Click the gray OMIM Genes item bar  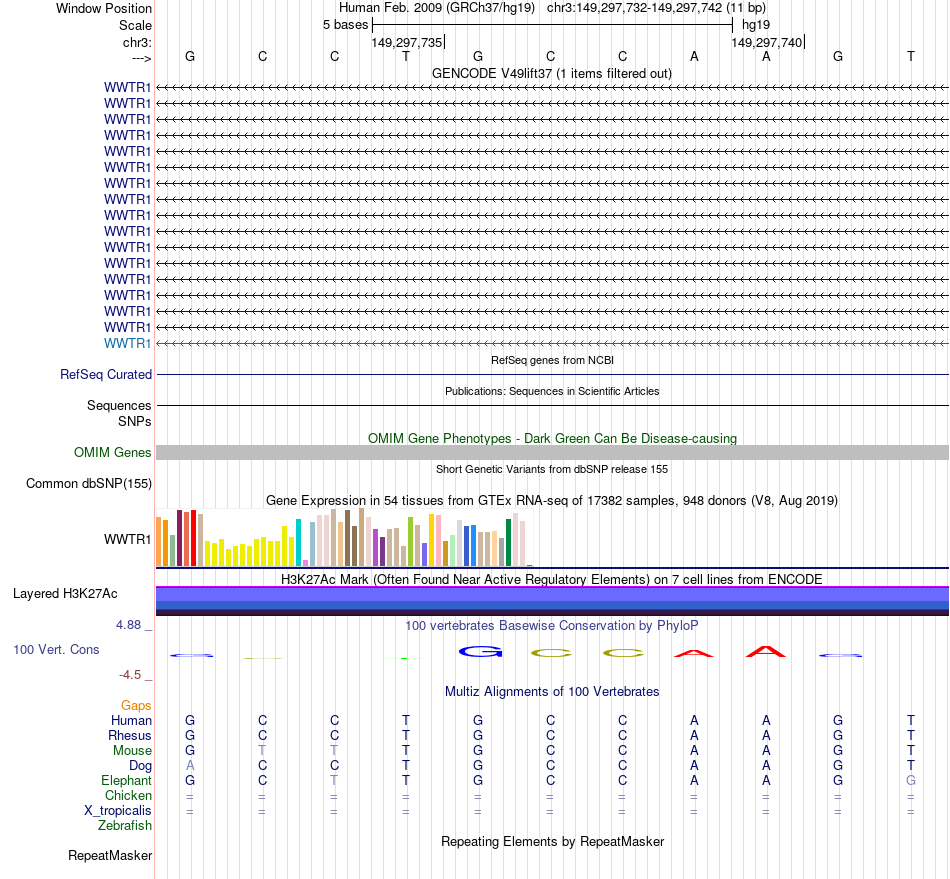click(x=552, y=453)
